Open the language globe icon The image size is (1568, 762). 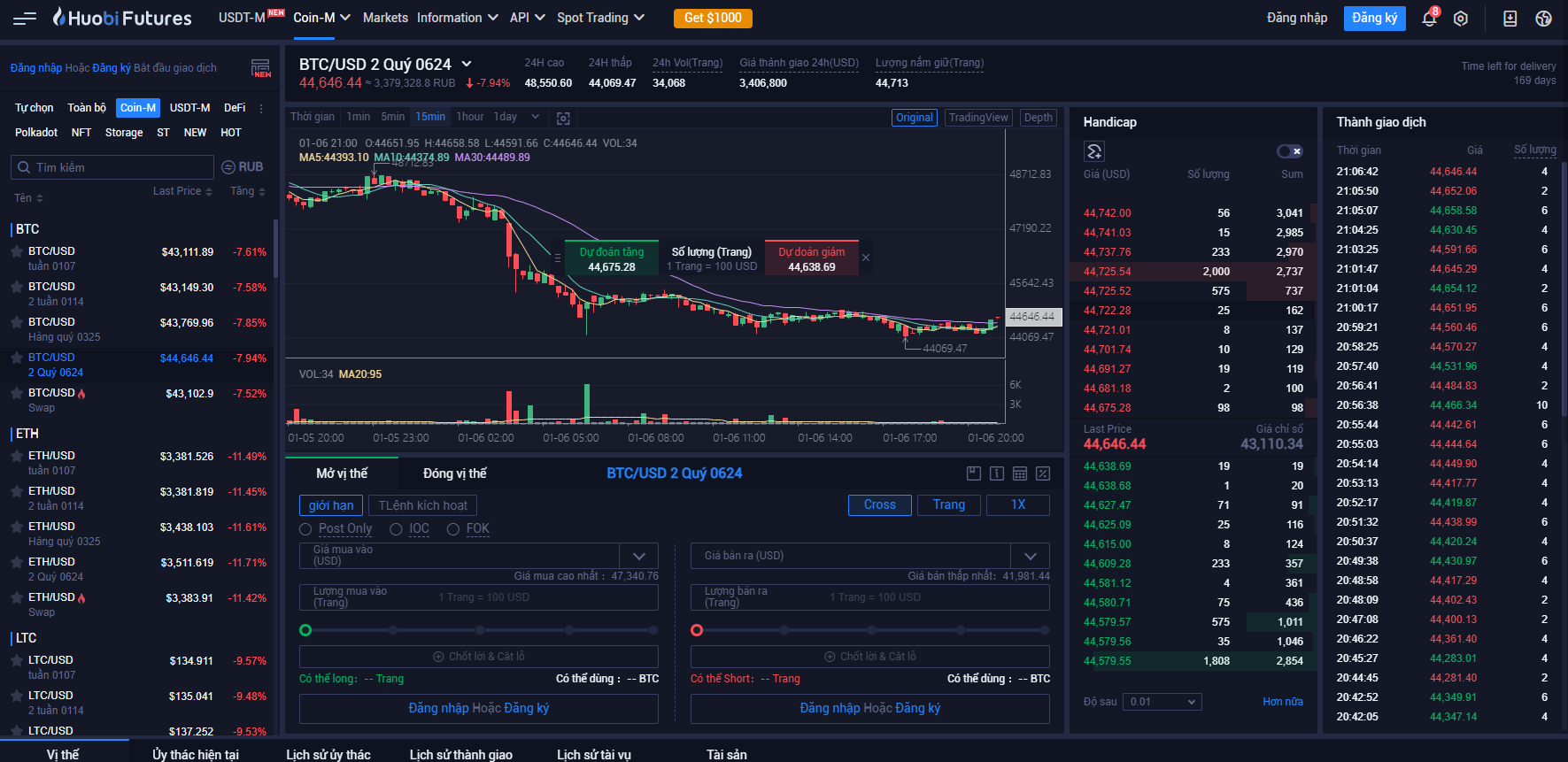(1543, 19)
